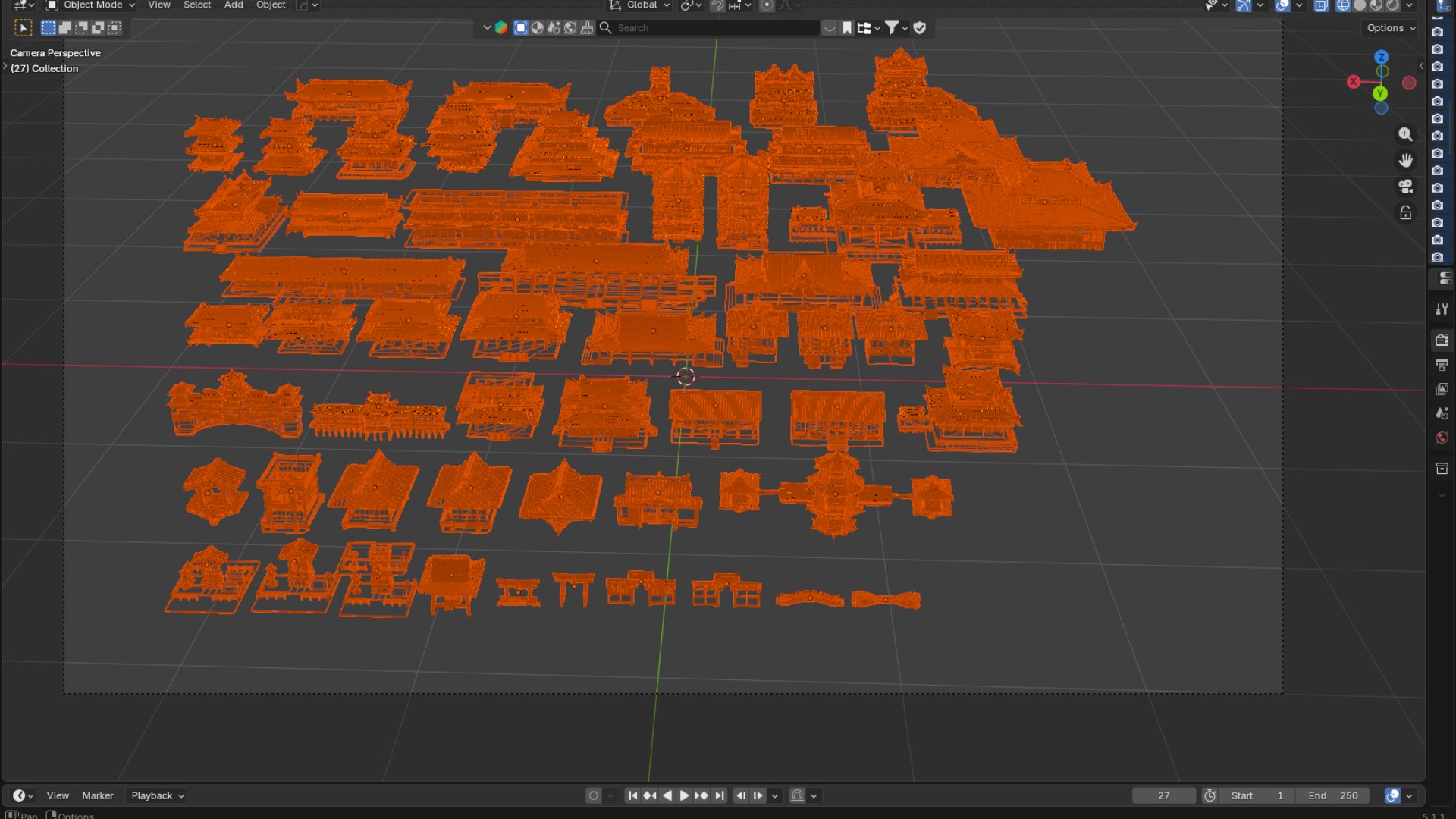Jump to the first frame
Screen dimensions: 1456x819
(632, 795)
